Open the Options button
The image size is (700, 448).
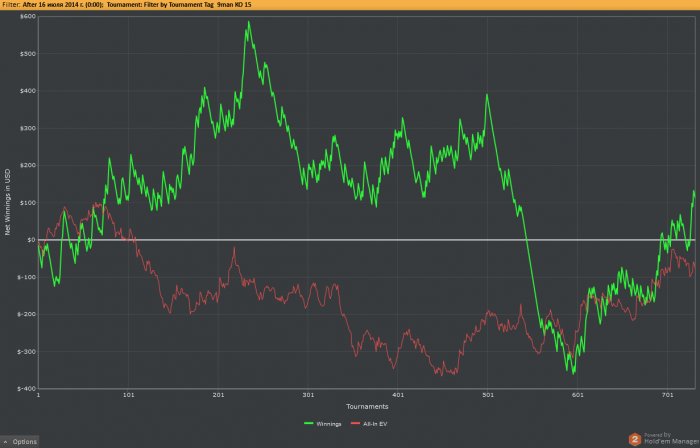20,442
